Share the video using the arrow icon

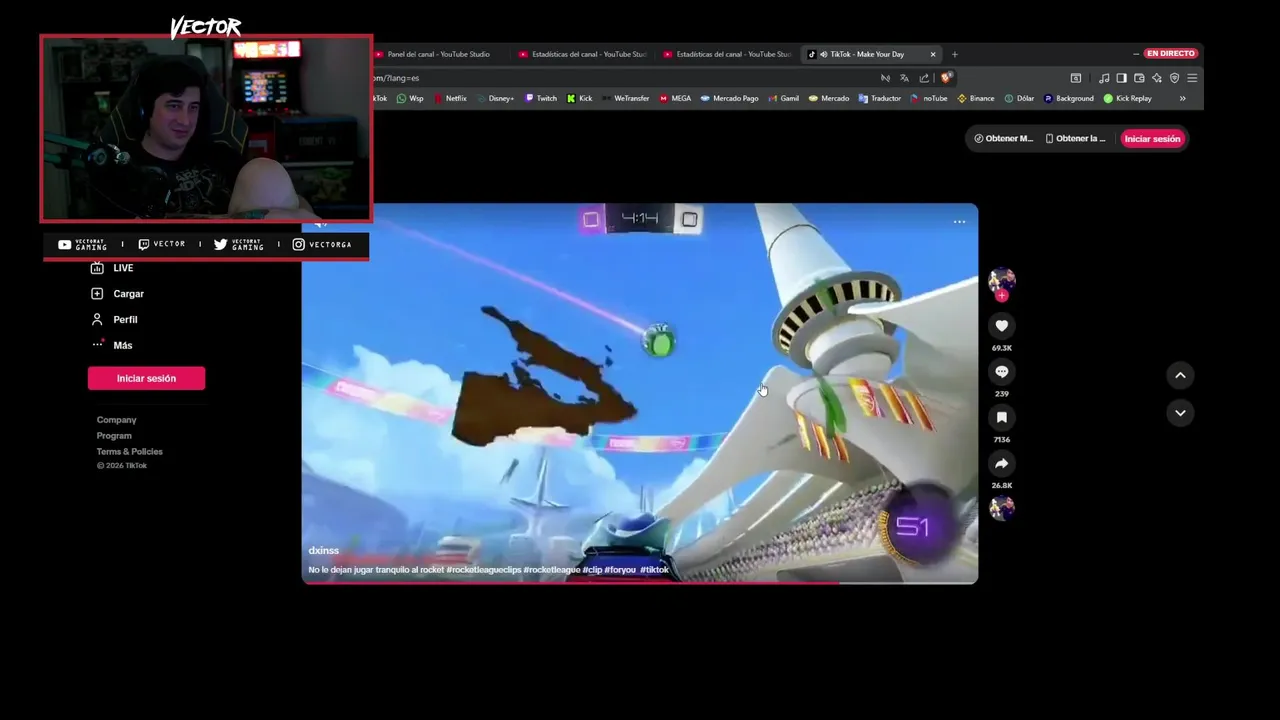[1001, 464]
